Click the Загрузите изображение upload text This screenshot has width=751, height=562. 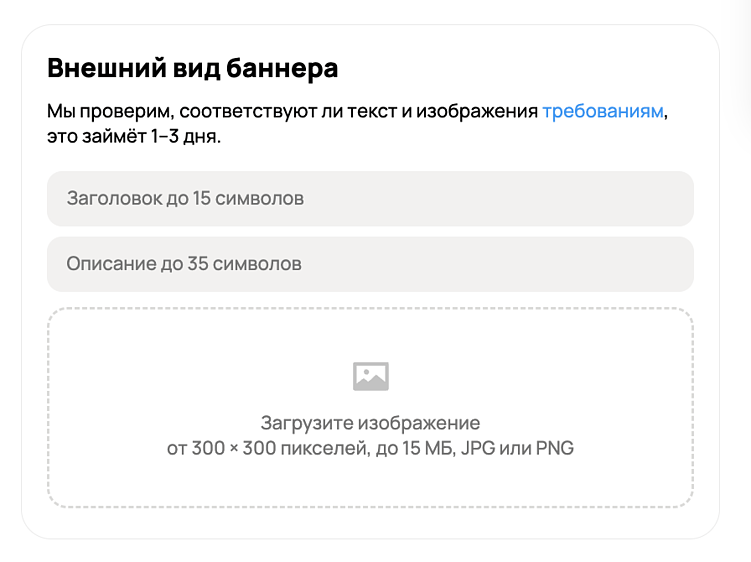tap(370, 423)
